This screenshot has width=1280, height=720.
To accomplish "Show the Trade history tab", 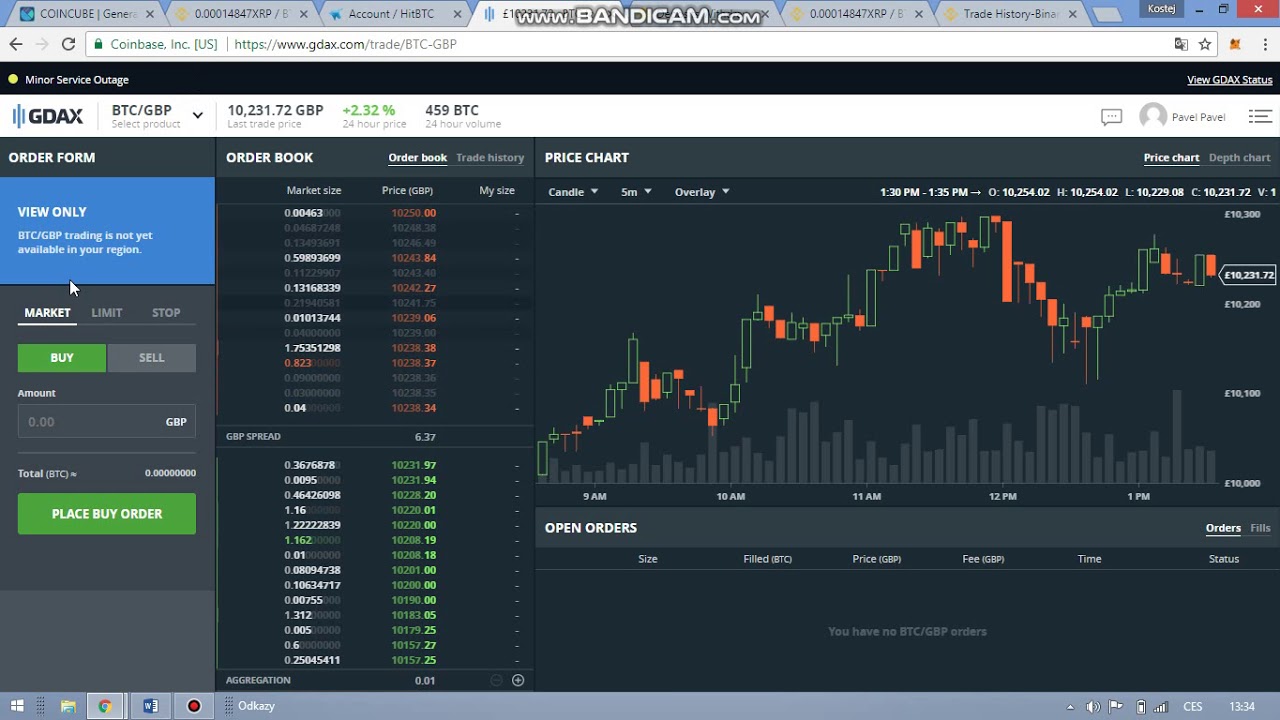I will coord(490,158).
